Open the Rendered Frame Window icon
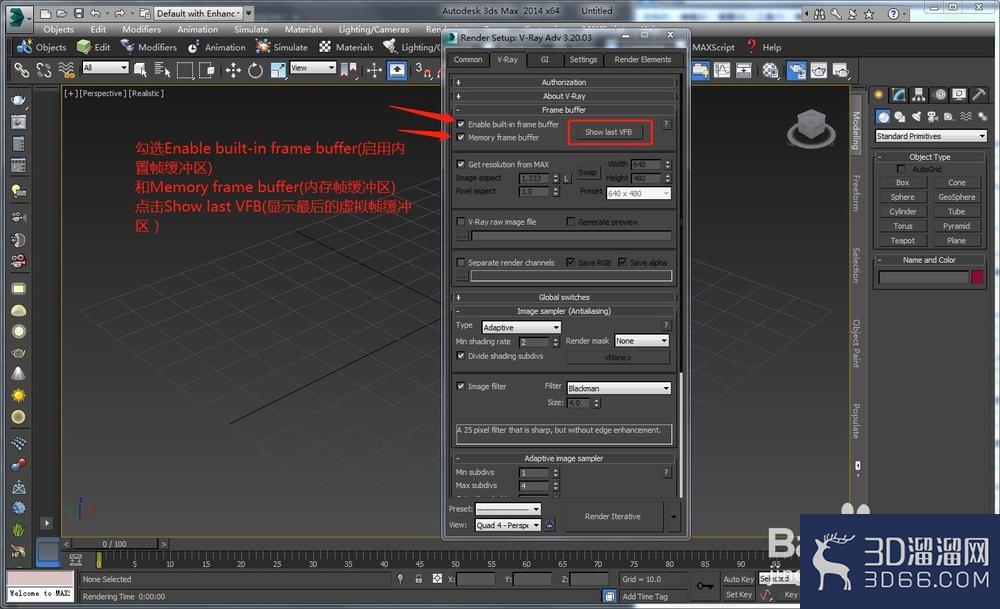 pyautogui.click(x=819, y=70)
